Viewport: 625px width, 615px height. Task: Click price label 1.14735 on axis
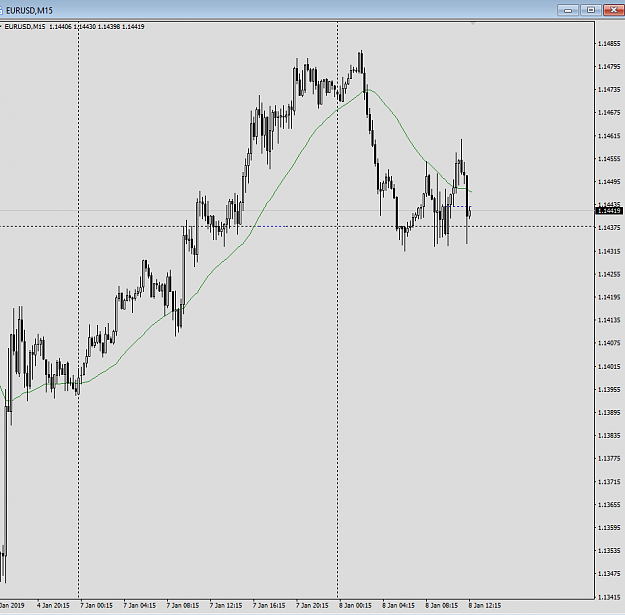coord(609,90)
